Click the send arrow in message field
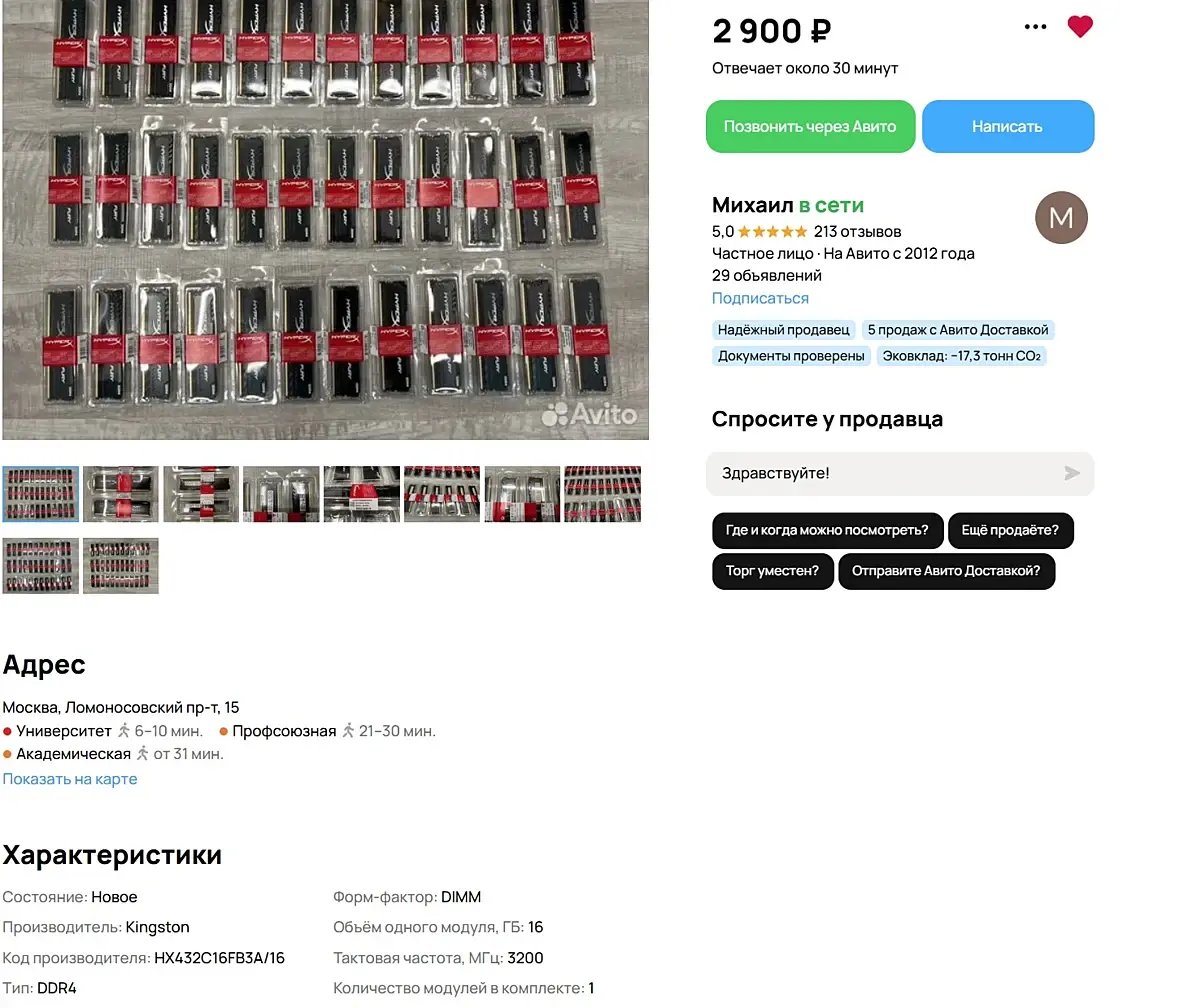 (1072, 473)
